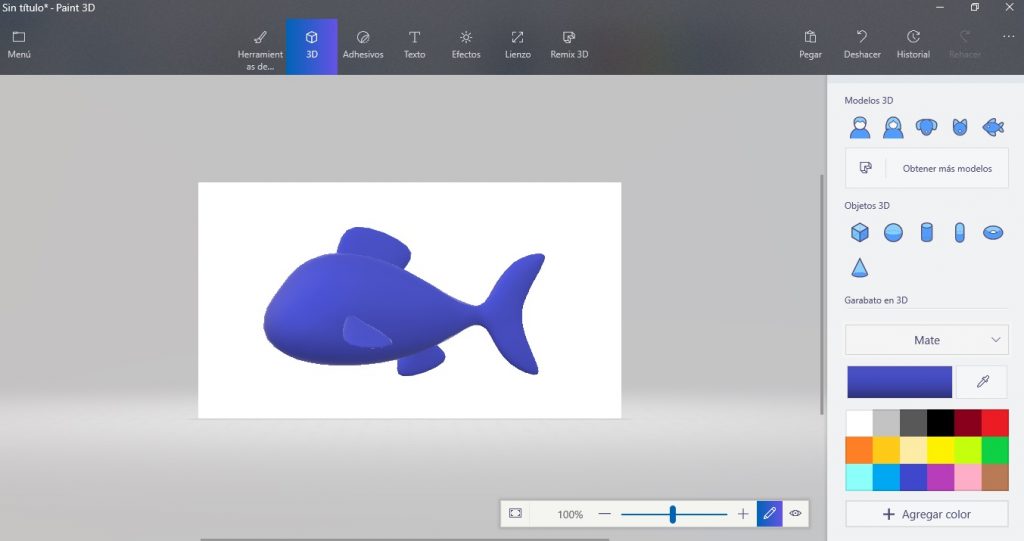Expand the Mate material dropdown
Viewport: 1024px width, 541px height.
pos(927,340)
